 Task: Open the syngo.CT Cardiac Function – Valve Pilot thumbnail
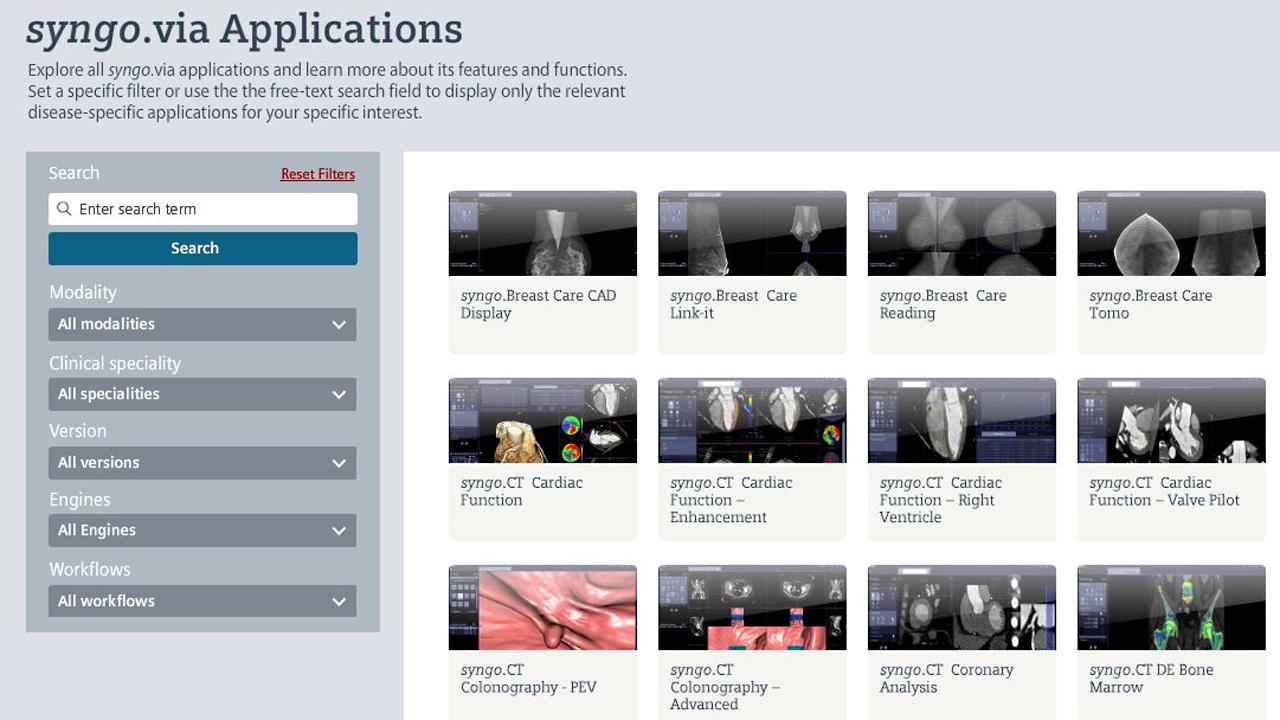pos(1170,419)
